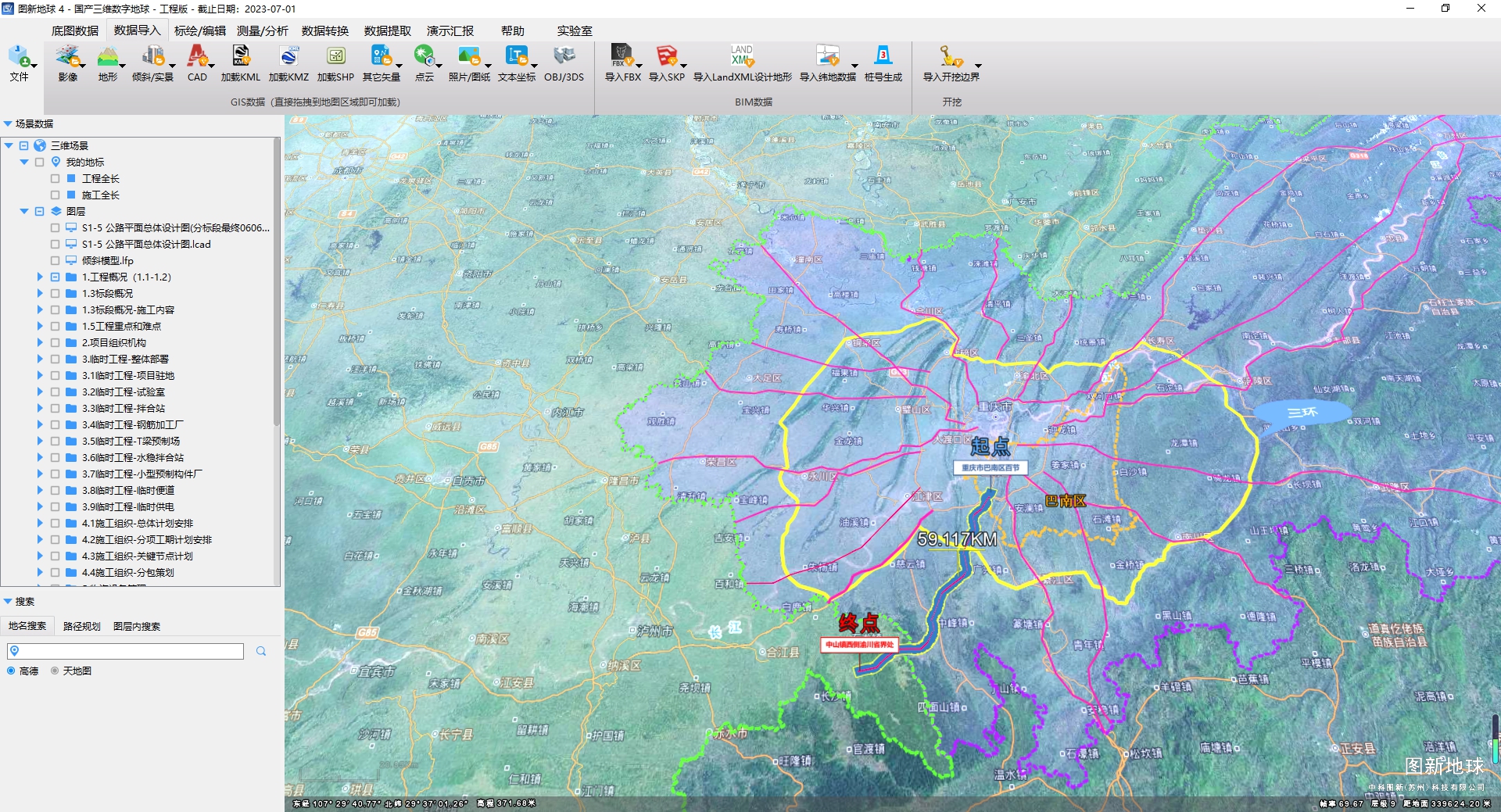This screenshot has height=812, width=1501.
Task: Toggle the 施工全长 checkbox
Action: [55, 195]
